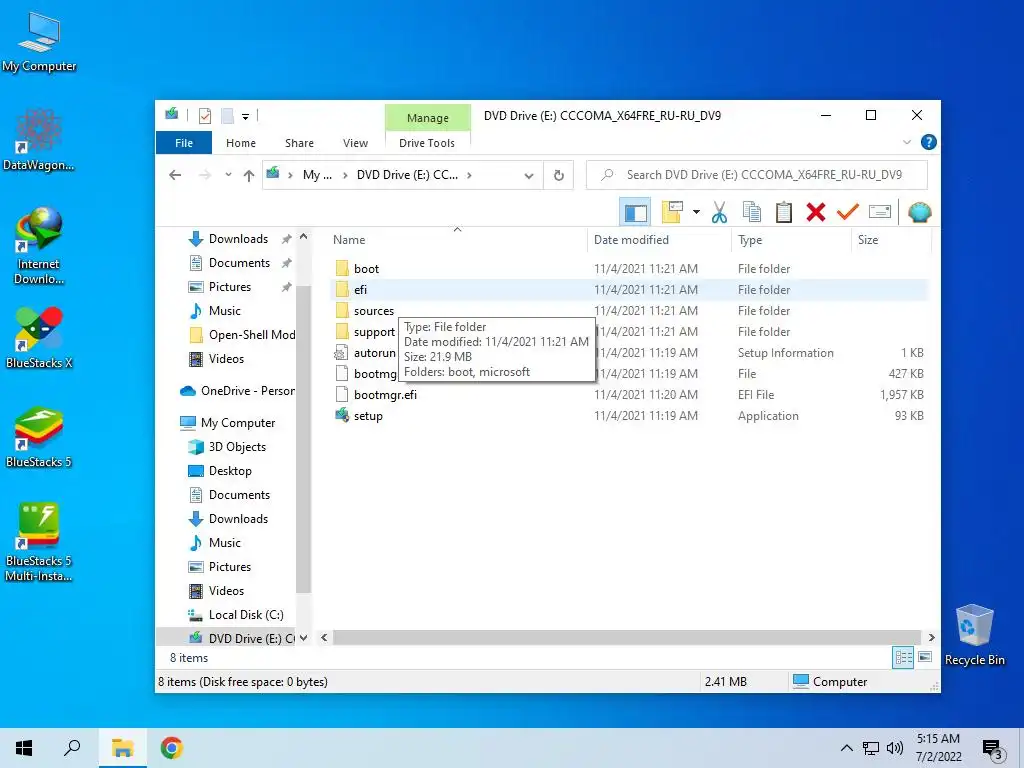This screenshot has width=1024, height=768.
Task: Click the preview pane toggle toolbar icon
Action: pyautogui.click(x=635, y=212)
